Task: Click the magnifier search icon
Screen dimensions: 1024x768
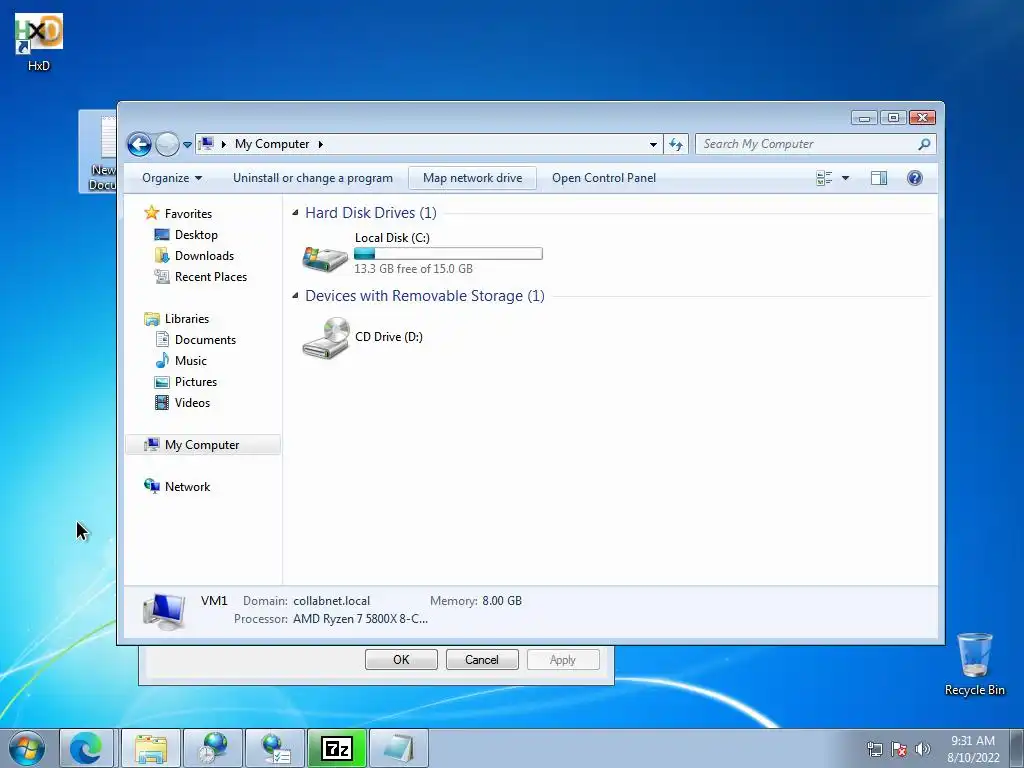Action: pyautogui.click(x=924, y=144)
